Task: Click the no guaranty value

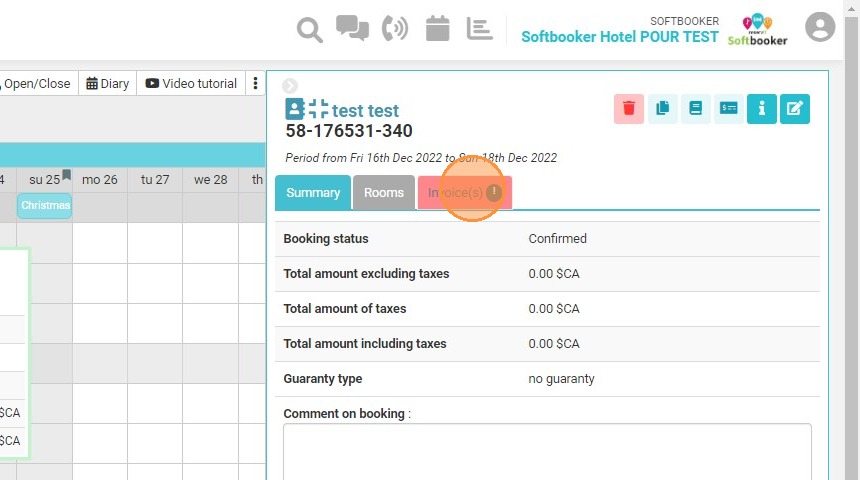Action: [561, 379]
